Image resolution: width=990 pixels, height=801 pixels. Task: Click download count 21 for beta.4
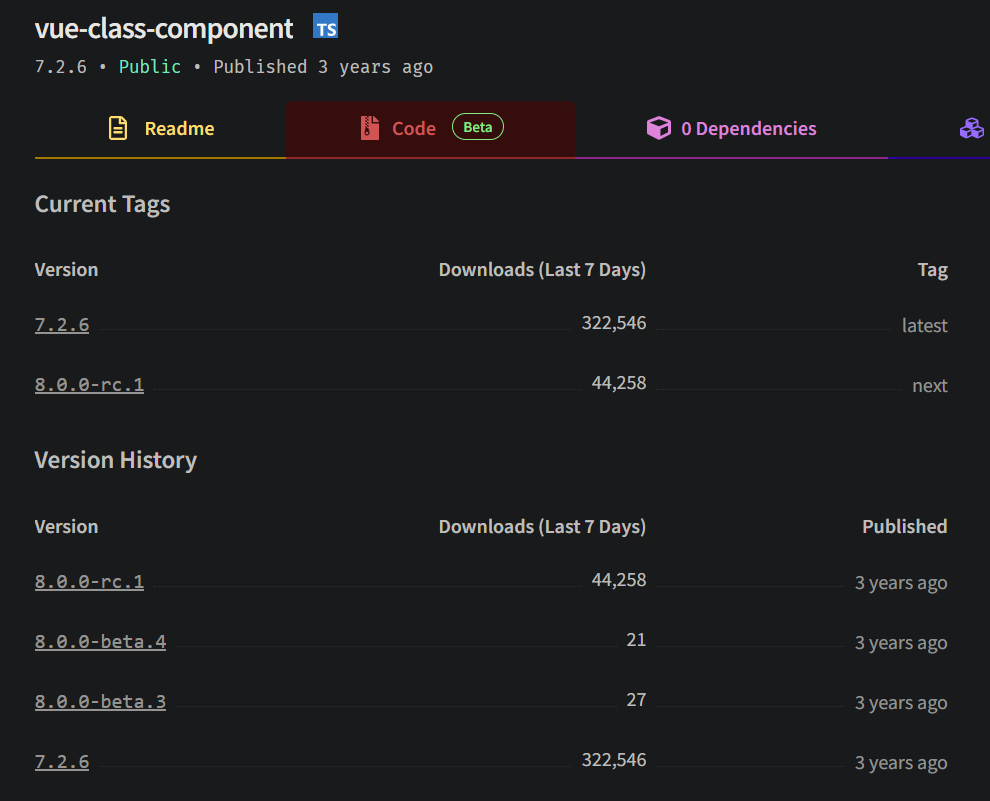point(636,639)
